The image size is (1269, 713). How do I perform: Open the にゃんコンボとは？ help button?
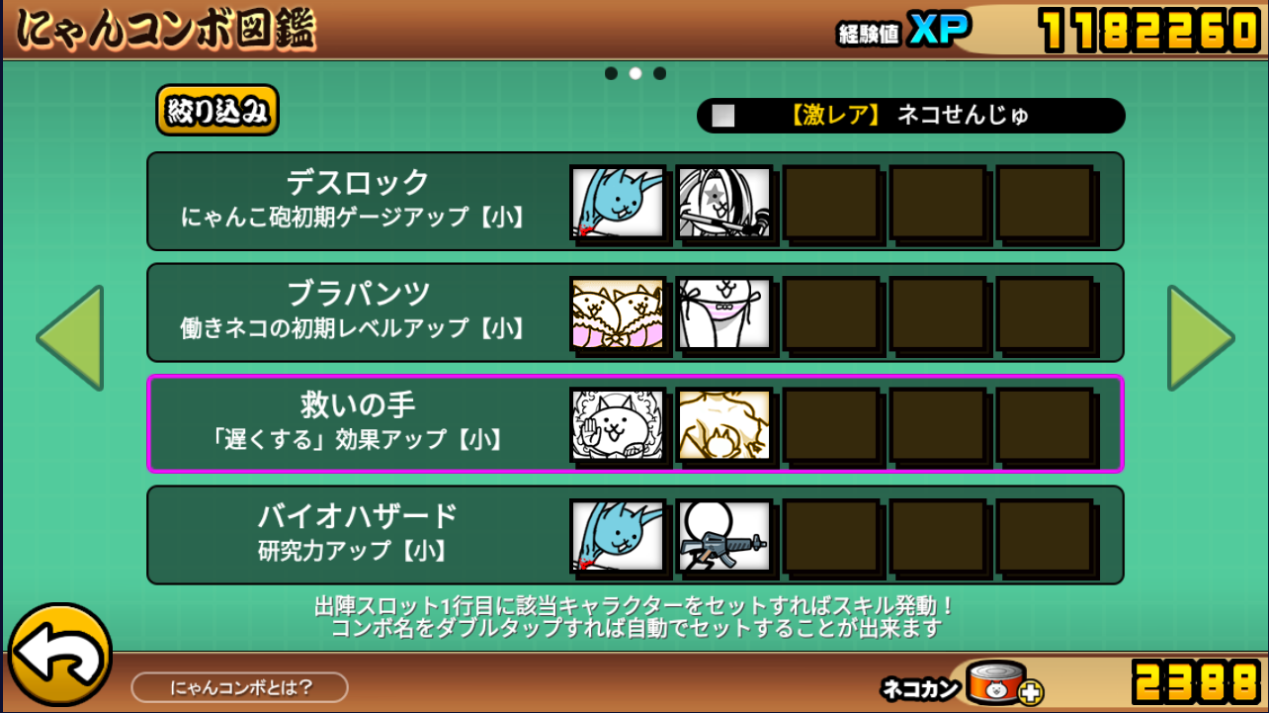(240, 687)
